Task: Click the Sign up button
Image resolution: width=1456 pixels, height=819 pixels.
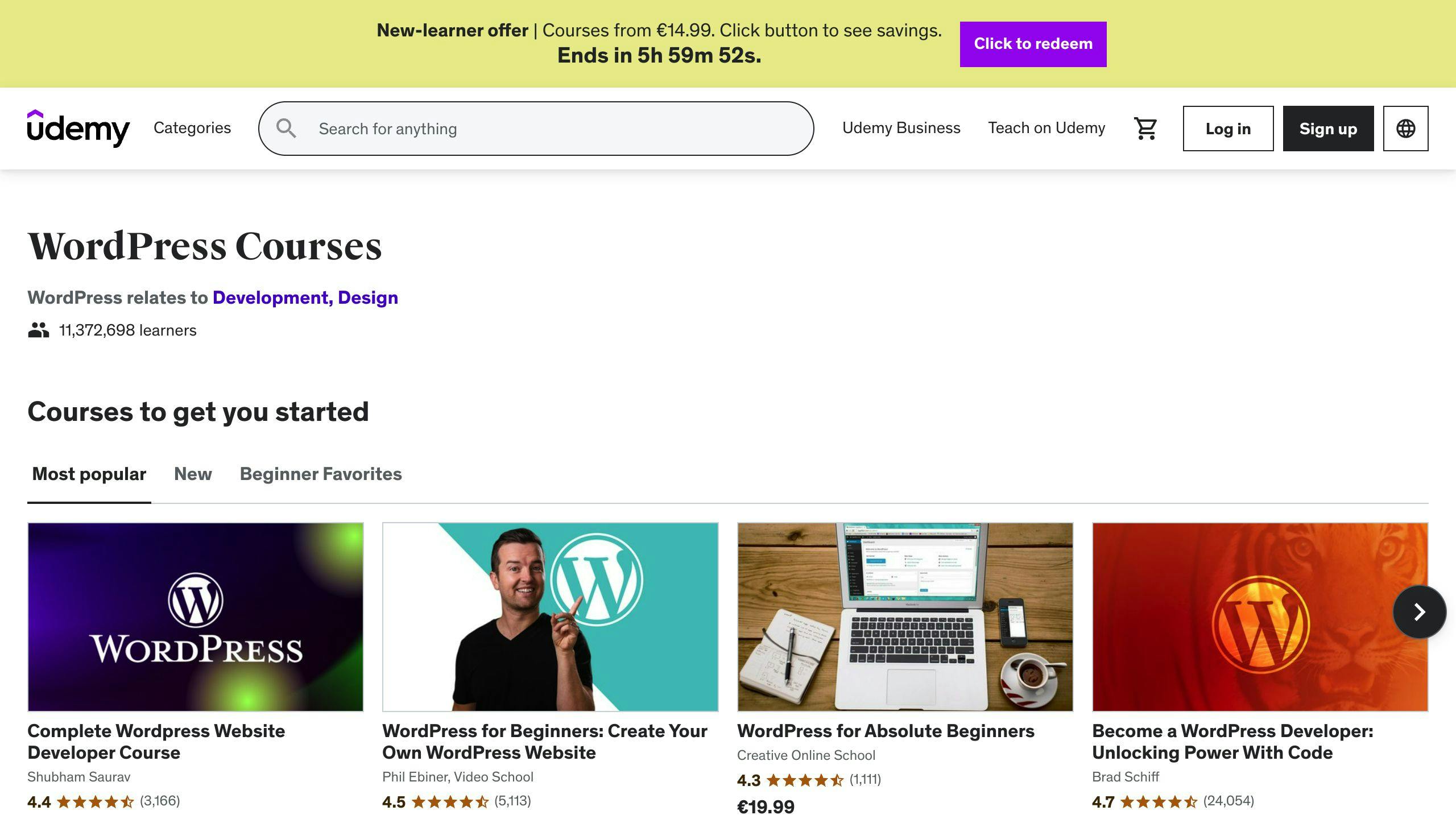Action: click(x=1328, y=129)
